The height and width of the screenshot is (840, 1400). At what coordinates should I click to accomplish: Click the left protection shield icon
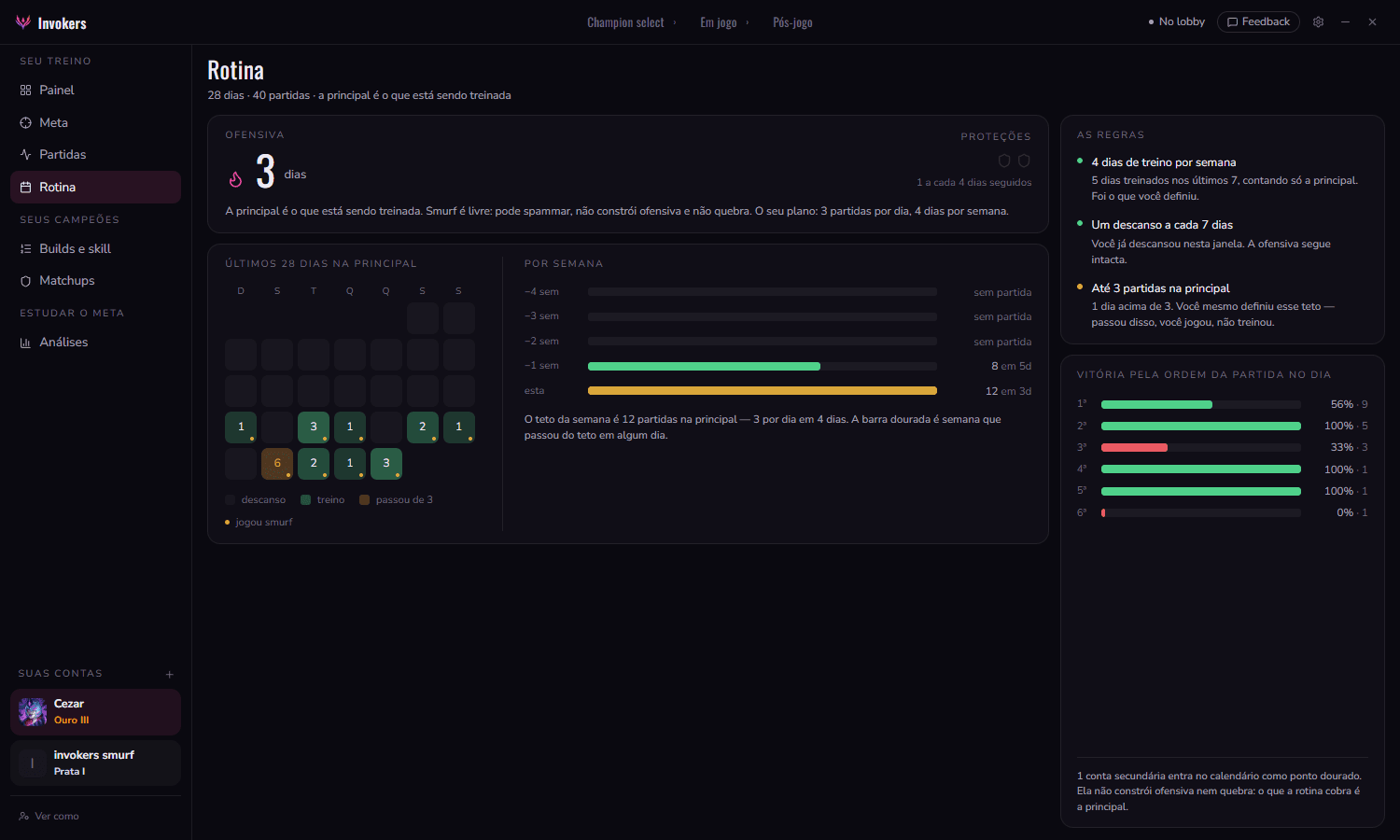coord(1004,161)
